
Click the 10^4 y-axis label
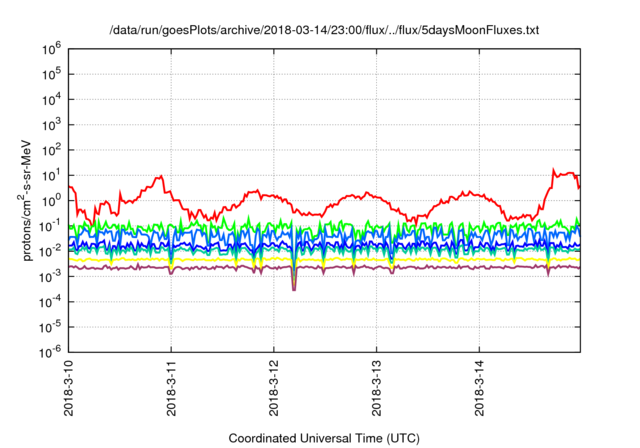click(x=51, y=100)
